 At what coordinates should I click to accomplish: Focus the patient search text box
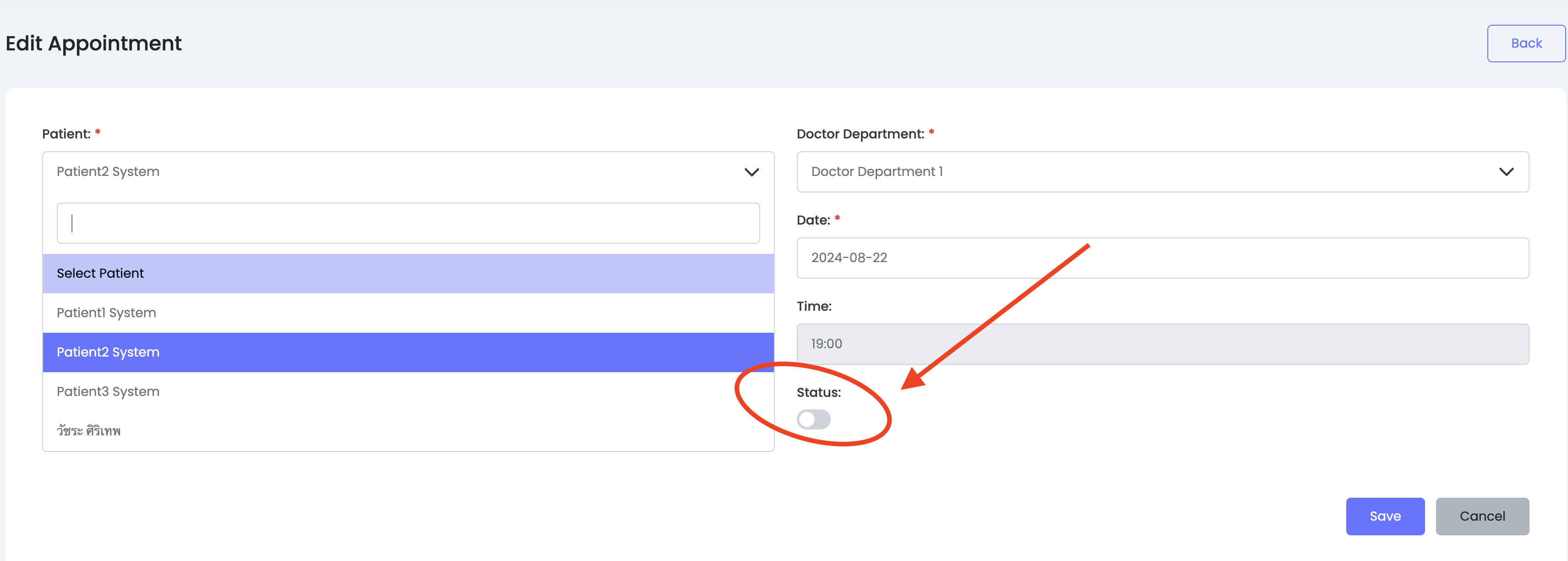coord(408,223)
